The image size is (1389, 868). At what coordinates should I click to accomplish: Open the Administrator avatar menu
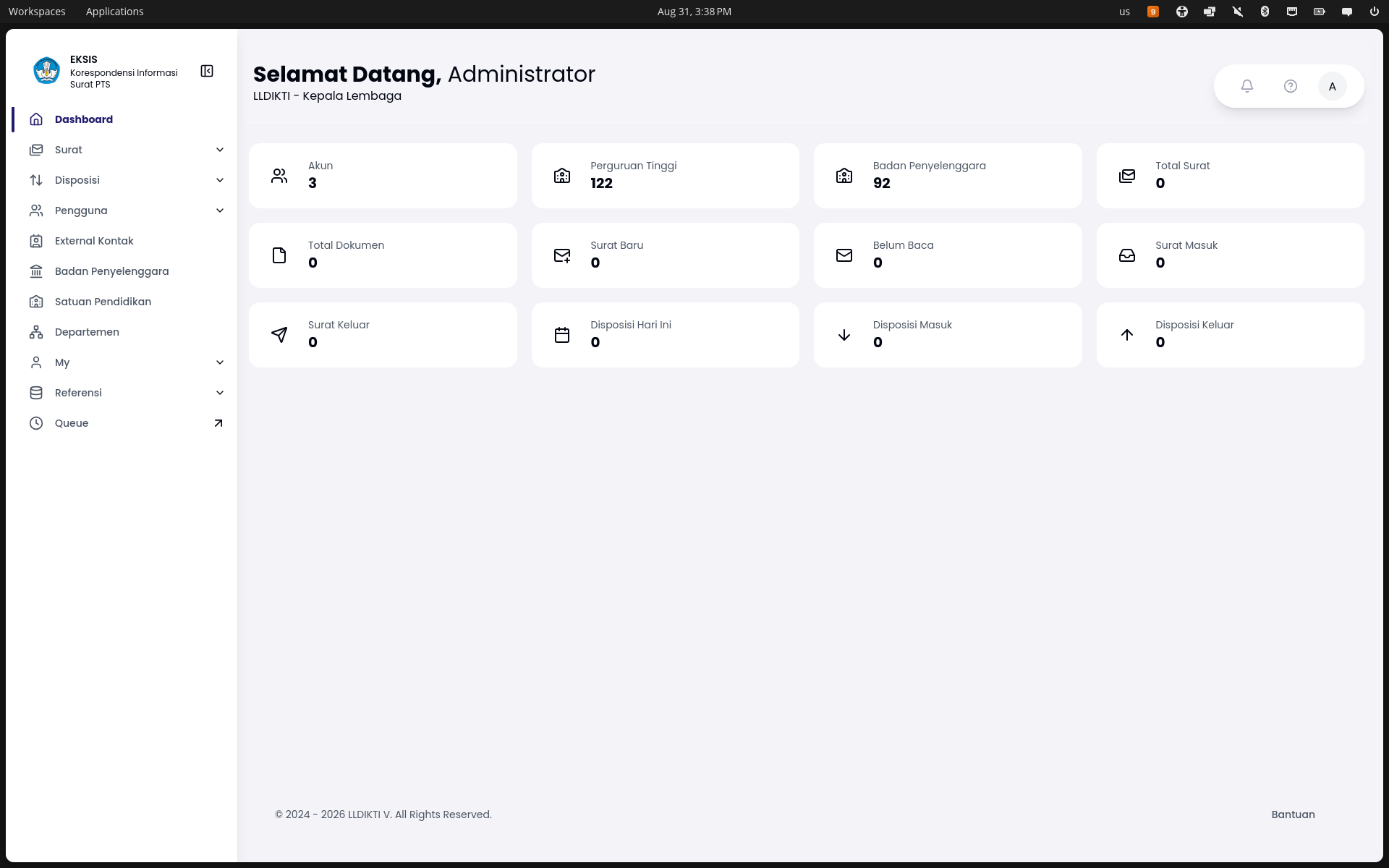click(x=1333, y=86)
